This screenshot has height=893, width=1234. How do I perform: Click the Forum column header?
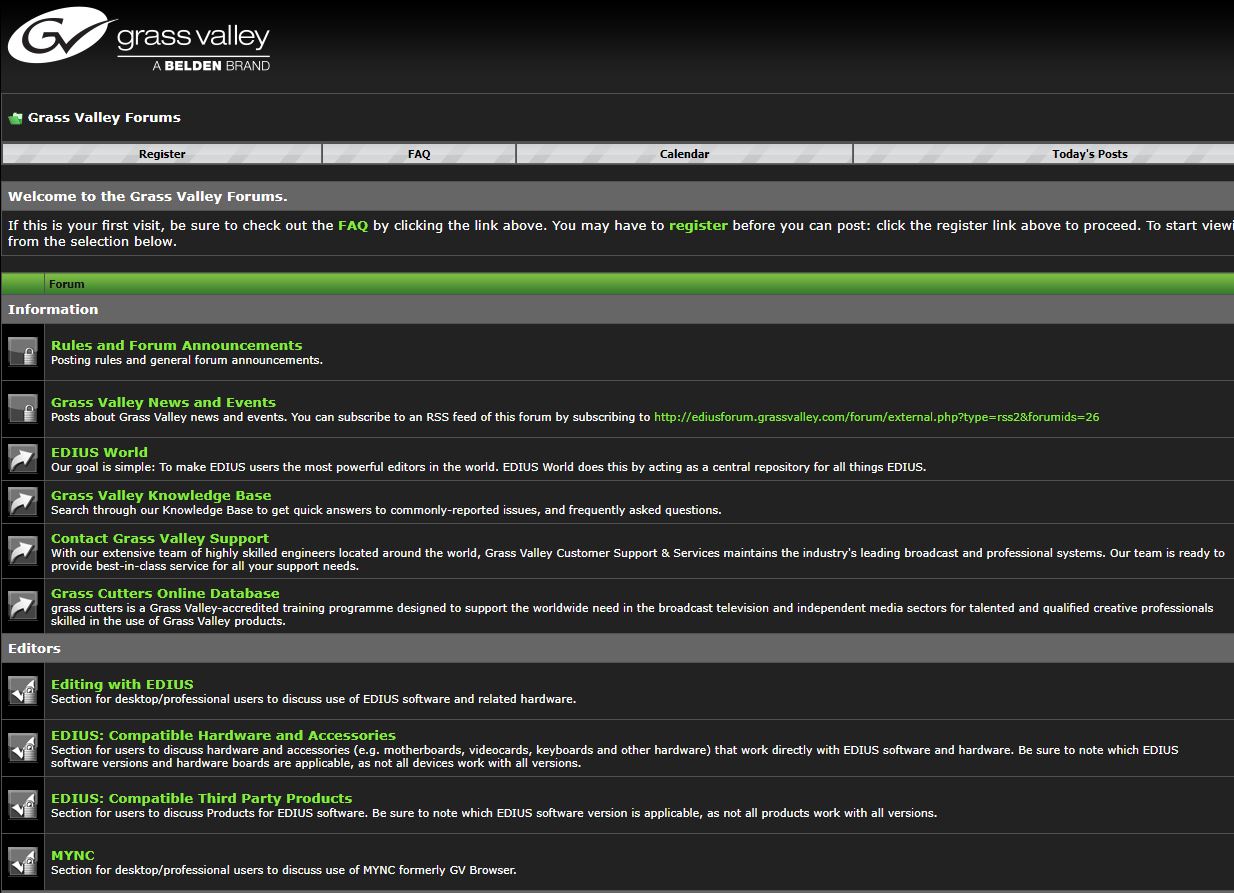point(67,284)
